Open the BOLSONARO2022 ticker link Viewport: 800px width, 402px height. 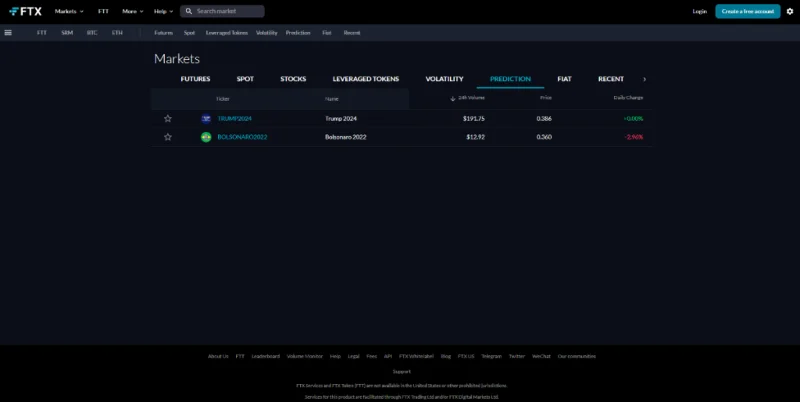[x=242, y=137]
